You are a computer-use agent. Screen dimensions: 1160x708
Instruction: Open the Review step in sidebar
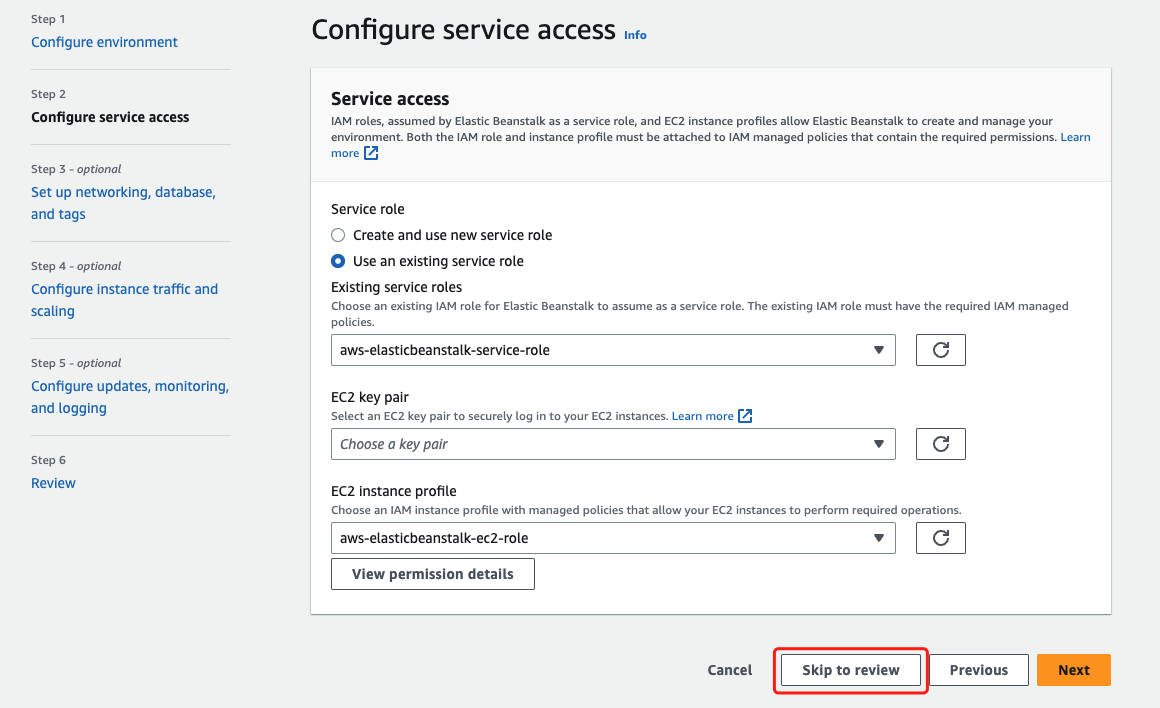click(53, 483)
